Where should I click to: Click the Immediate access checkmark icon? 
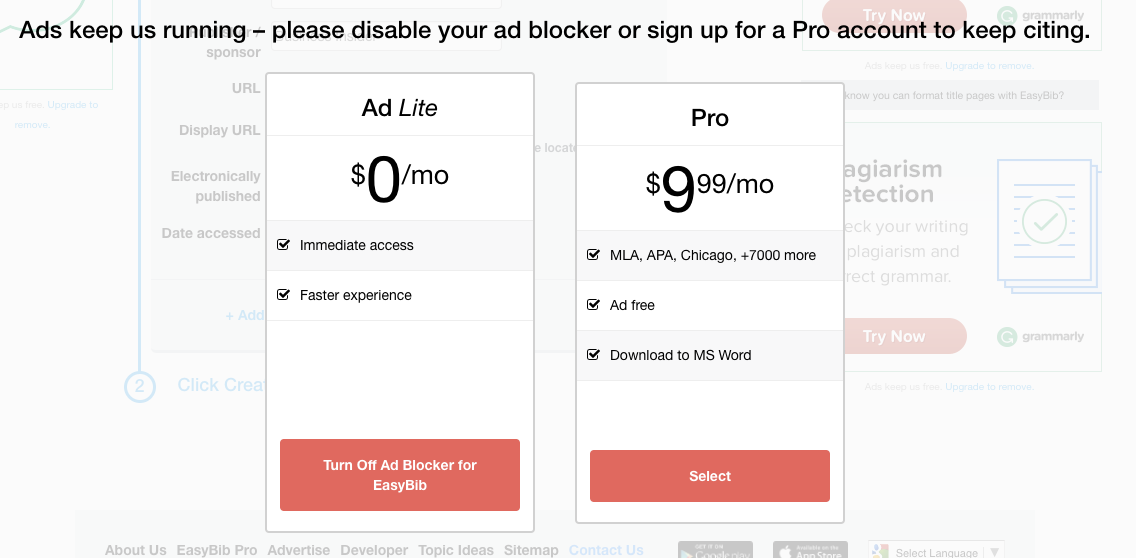283,245
